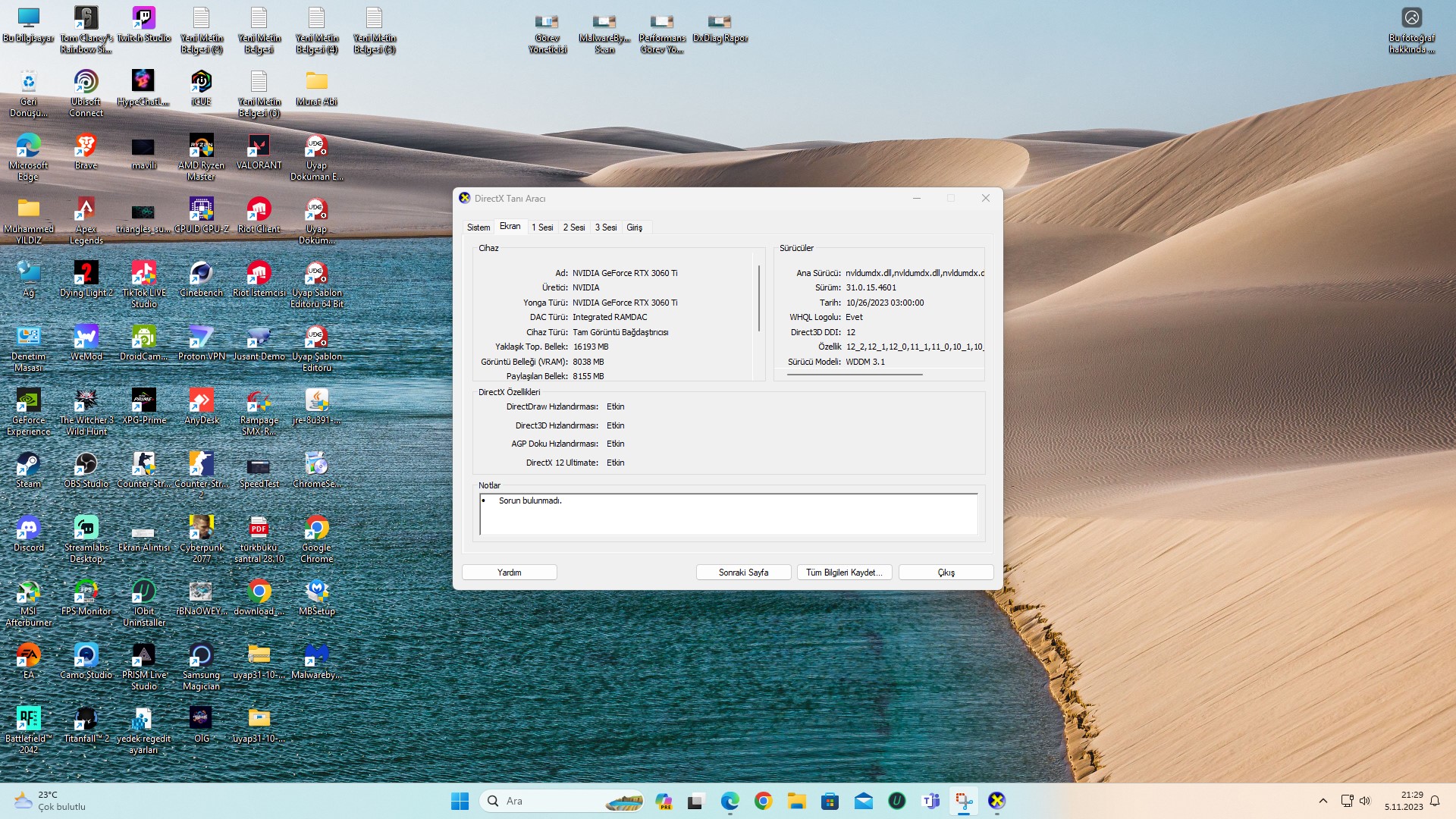Click the Tüm Bilgileri Kaydet button

point(844,573)
